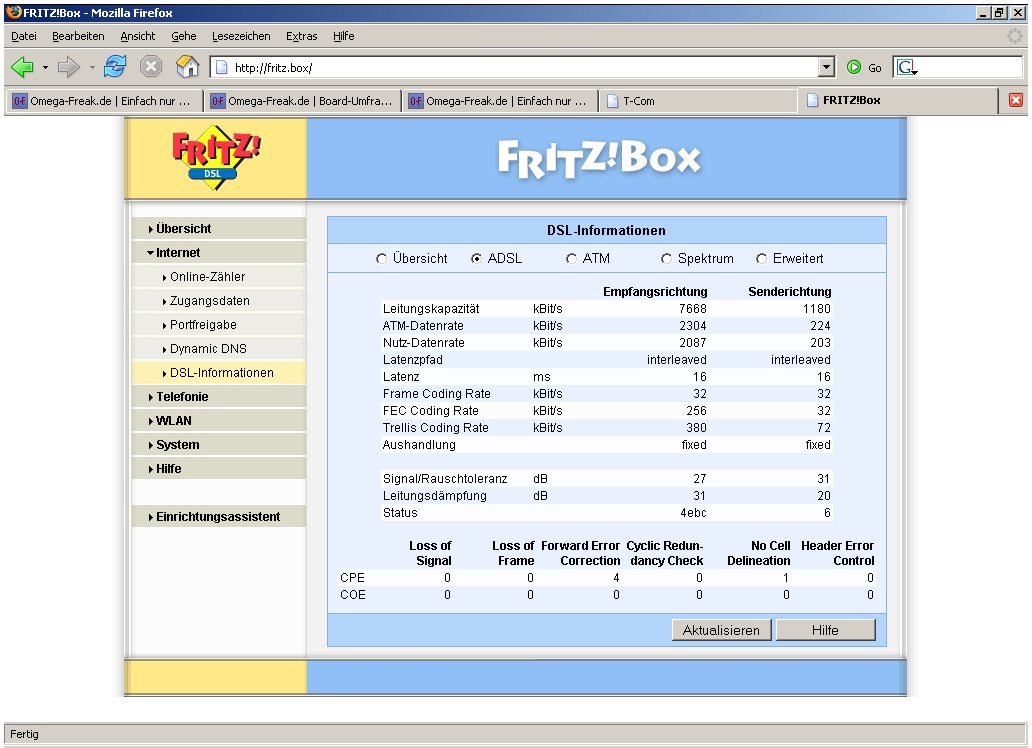Click the Senderichtung column header

pyautogui.click(x=789, y=292)
